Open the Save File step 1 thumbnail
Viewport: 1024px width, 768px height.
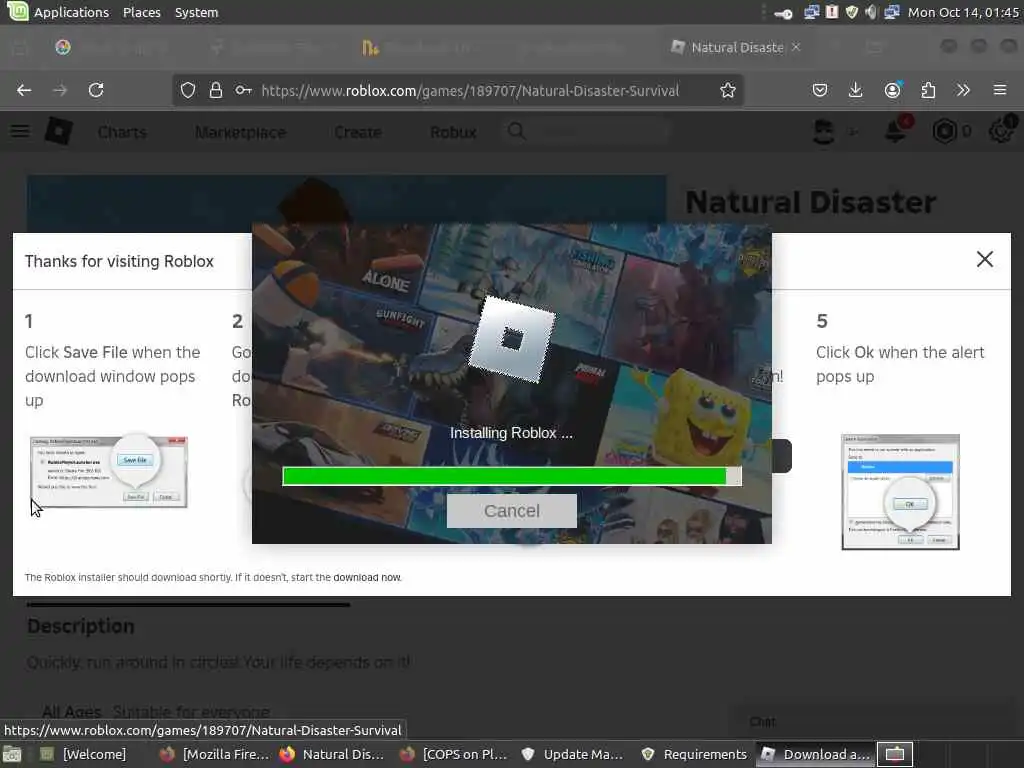[109, 472]
